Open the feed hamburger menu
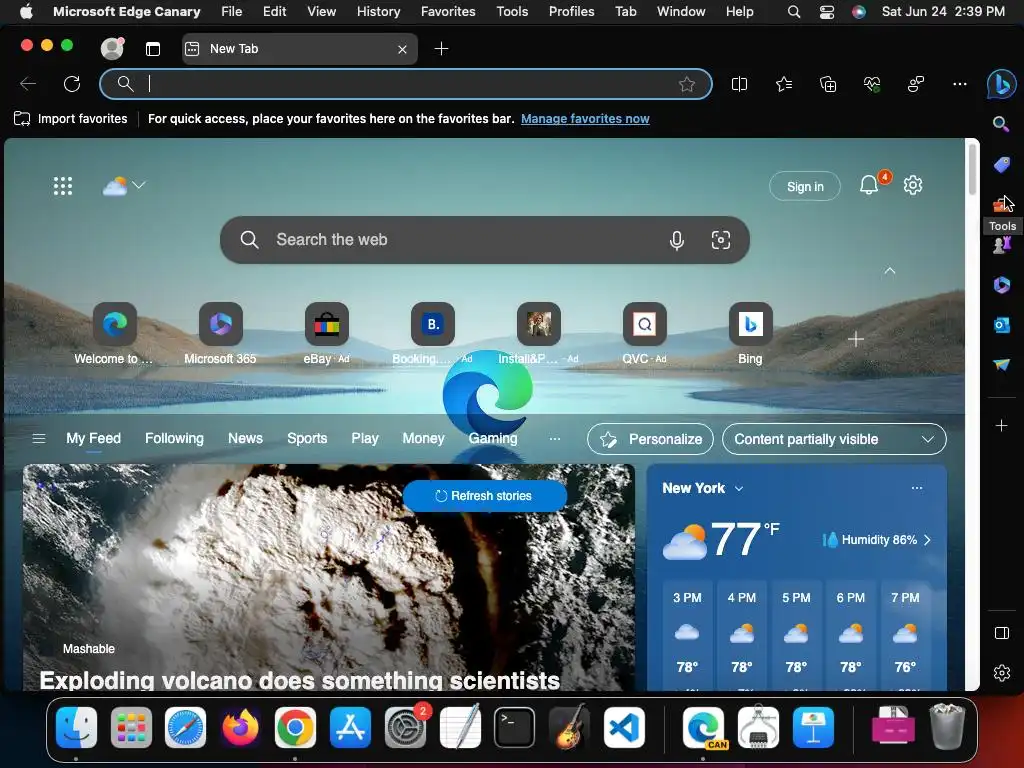This screenshot has height=768, width=1024. coord(39,439)
